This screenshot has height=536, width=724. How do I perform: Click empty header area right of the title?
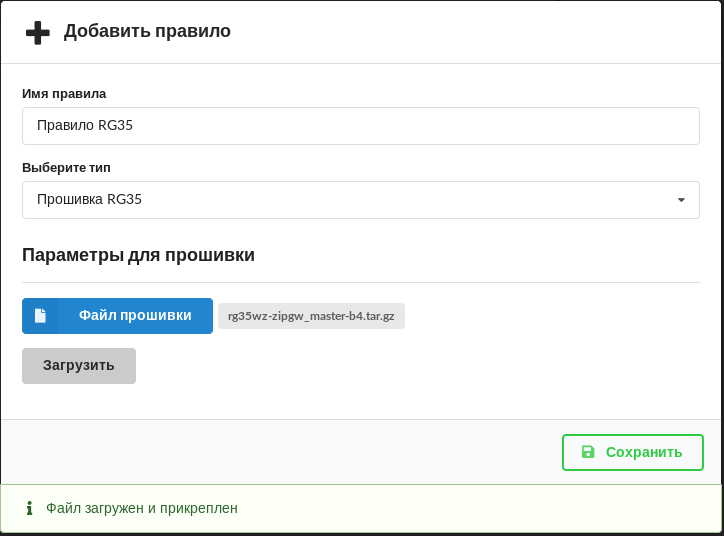point(480,32)
